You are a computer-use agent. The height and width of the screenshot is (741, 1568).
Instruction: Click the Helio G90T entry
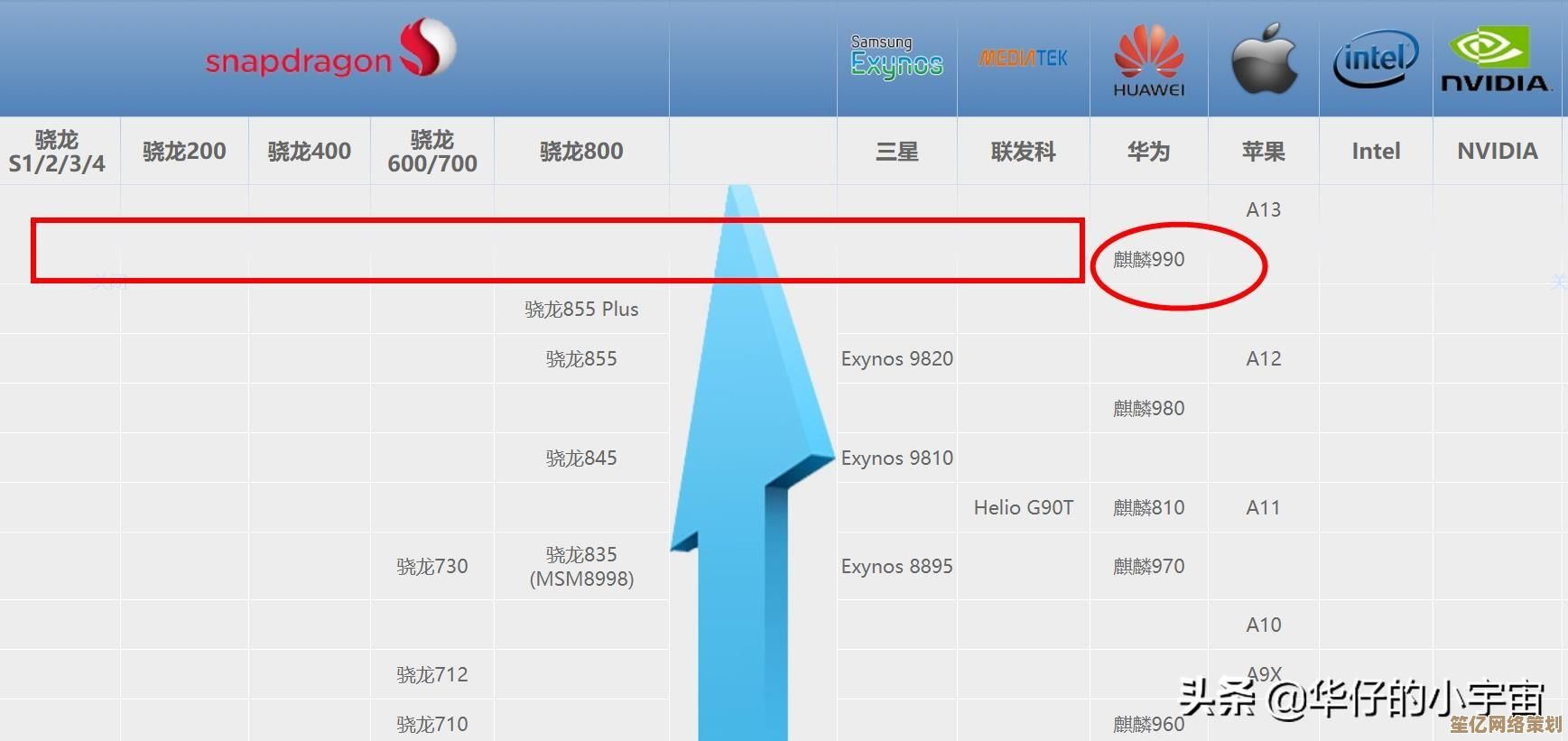coord(1024,507)
